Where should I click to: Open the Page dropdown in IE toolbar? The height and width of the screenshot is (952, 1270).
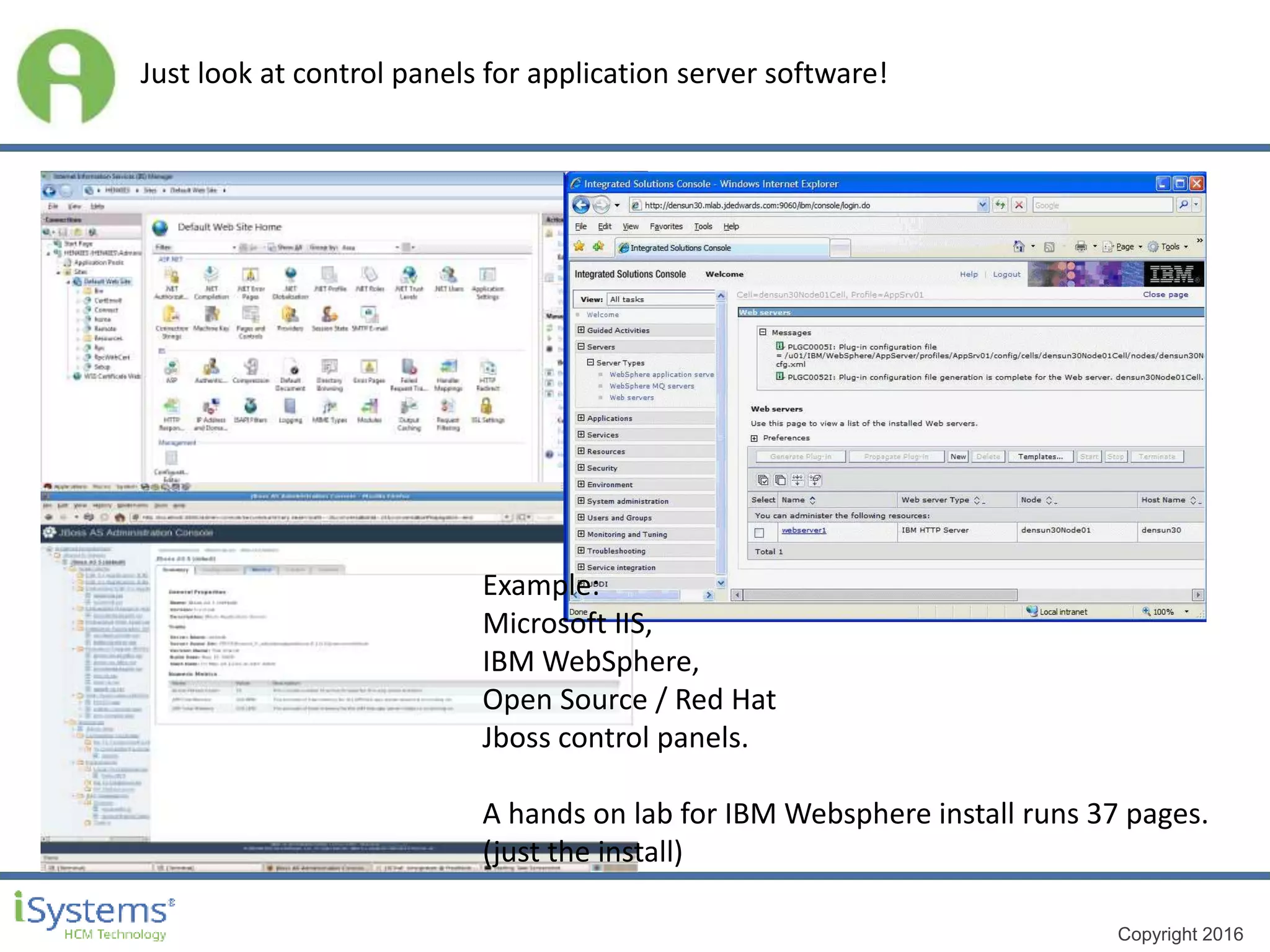(x=1124, y=247)
